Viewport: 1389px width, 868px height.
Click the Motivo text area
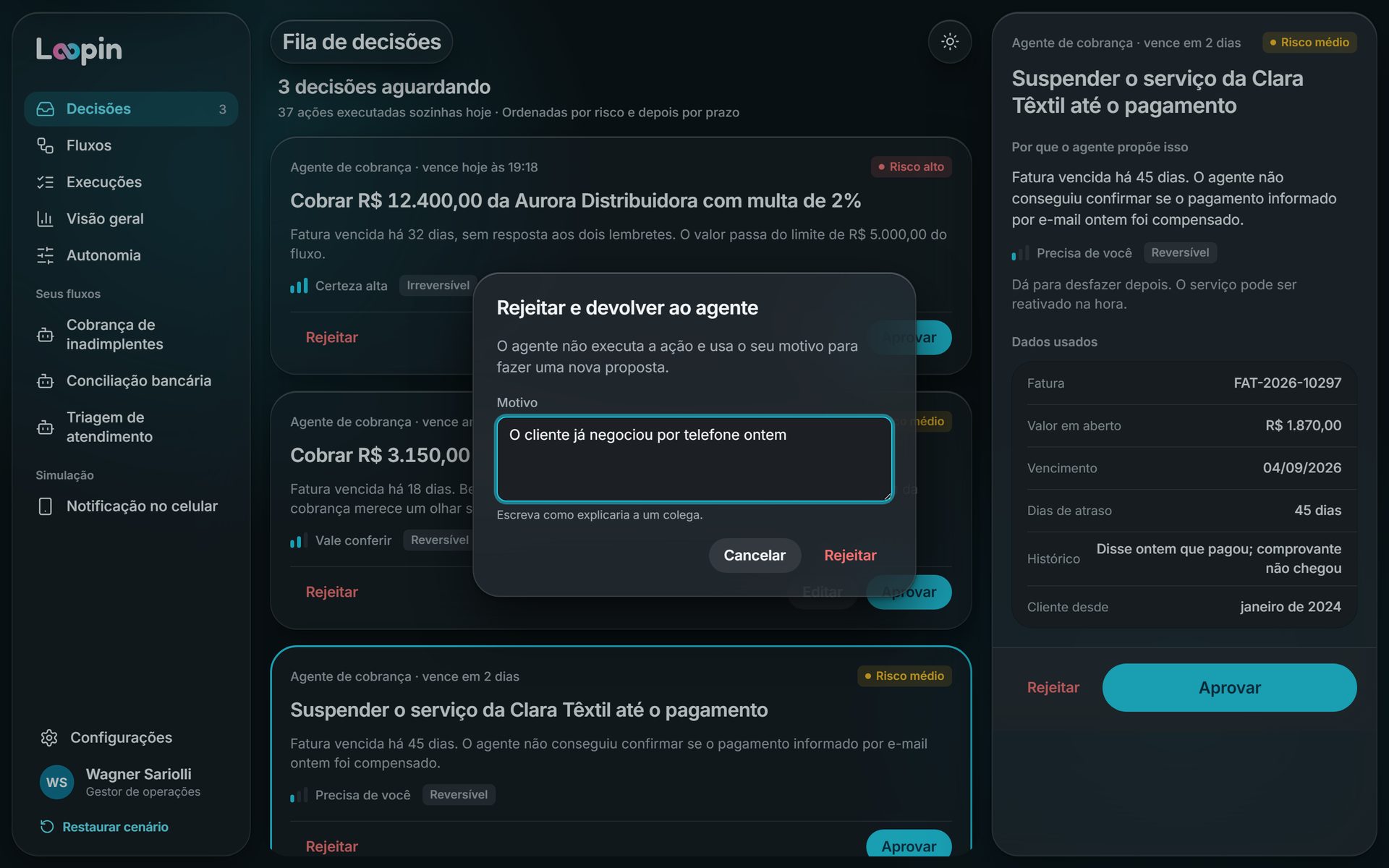(x=694, y=459)
